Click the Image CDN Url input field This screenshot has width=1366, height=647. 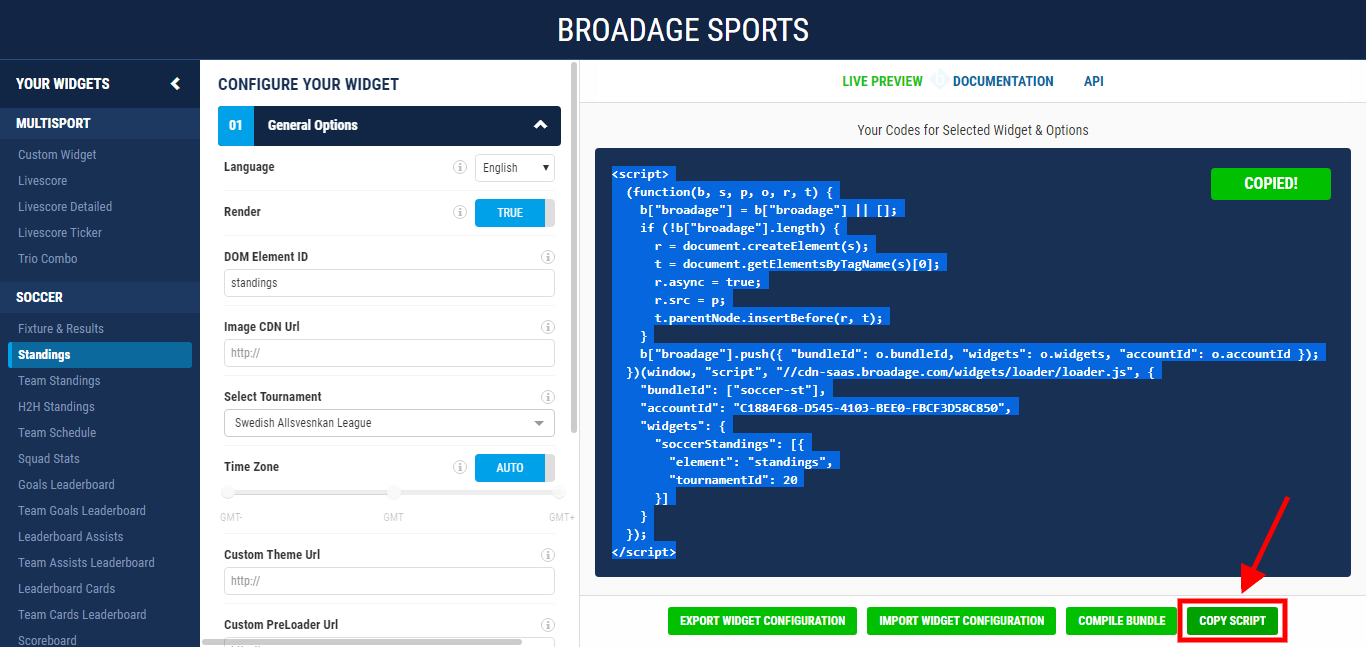pyautogui.click(x=389, y=353)
